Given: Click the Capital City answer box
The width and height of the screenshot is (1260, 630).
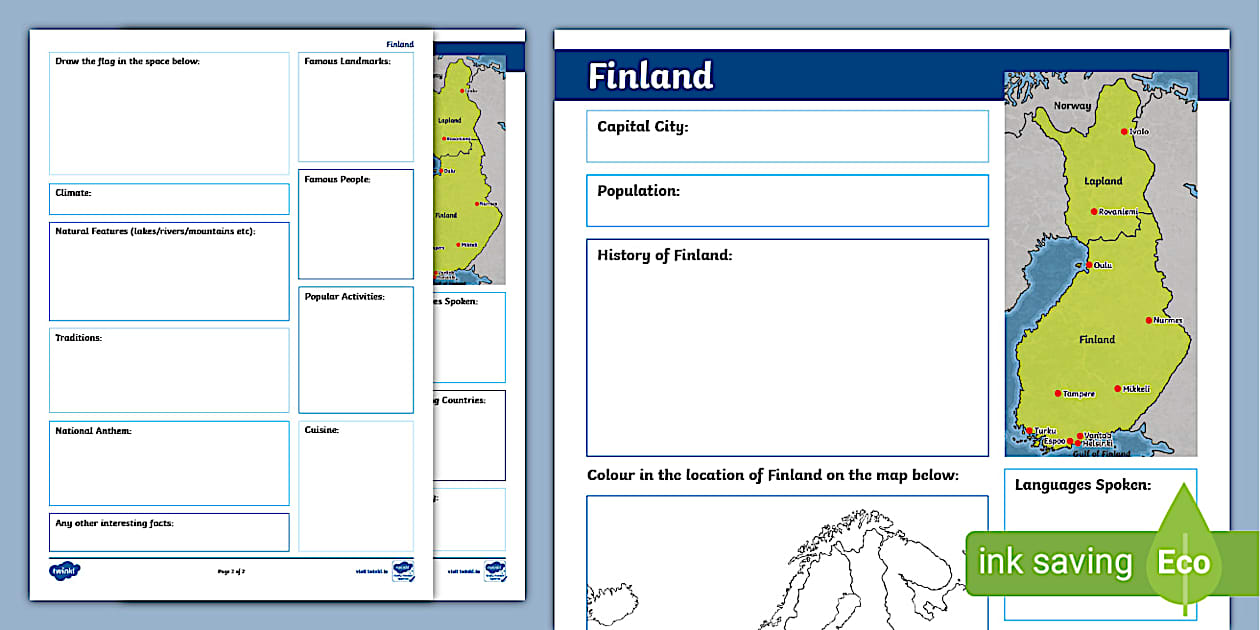Looking at the screenshot, I should (x=787, y=135).
